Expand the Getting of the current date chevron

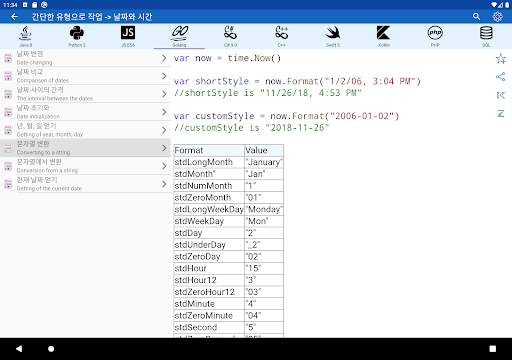coord(164,184)
